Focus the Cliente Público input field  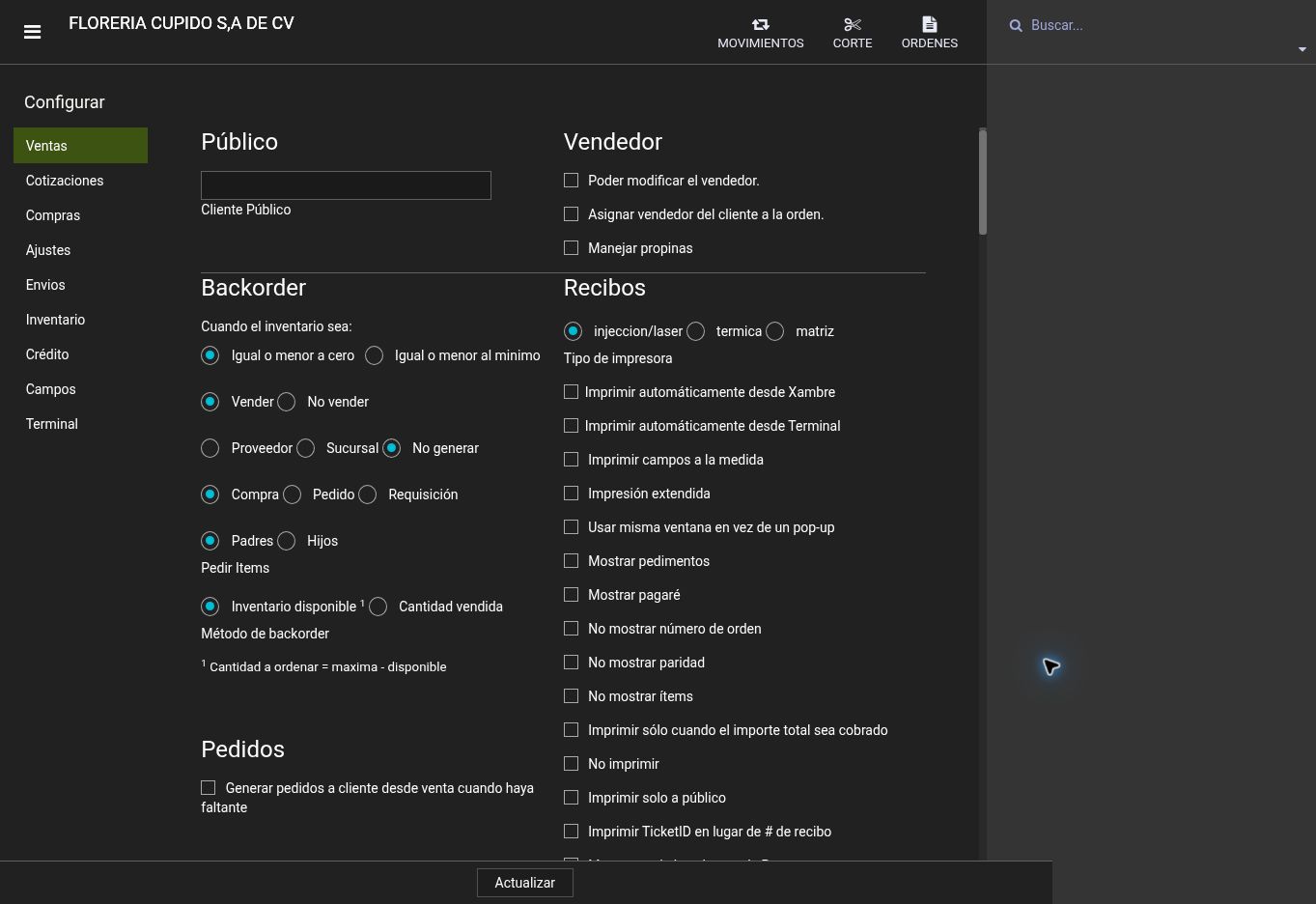(346, 185)
